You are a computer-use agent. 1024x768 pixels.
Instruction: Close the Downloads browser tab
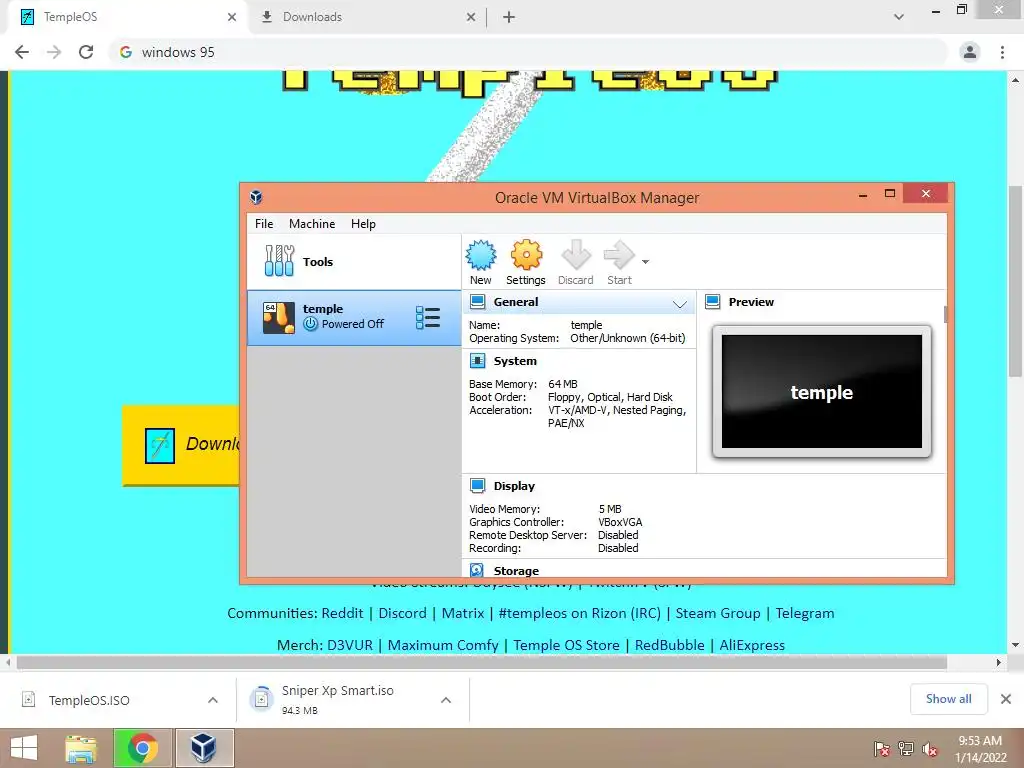click(x=471, y=17)
